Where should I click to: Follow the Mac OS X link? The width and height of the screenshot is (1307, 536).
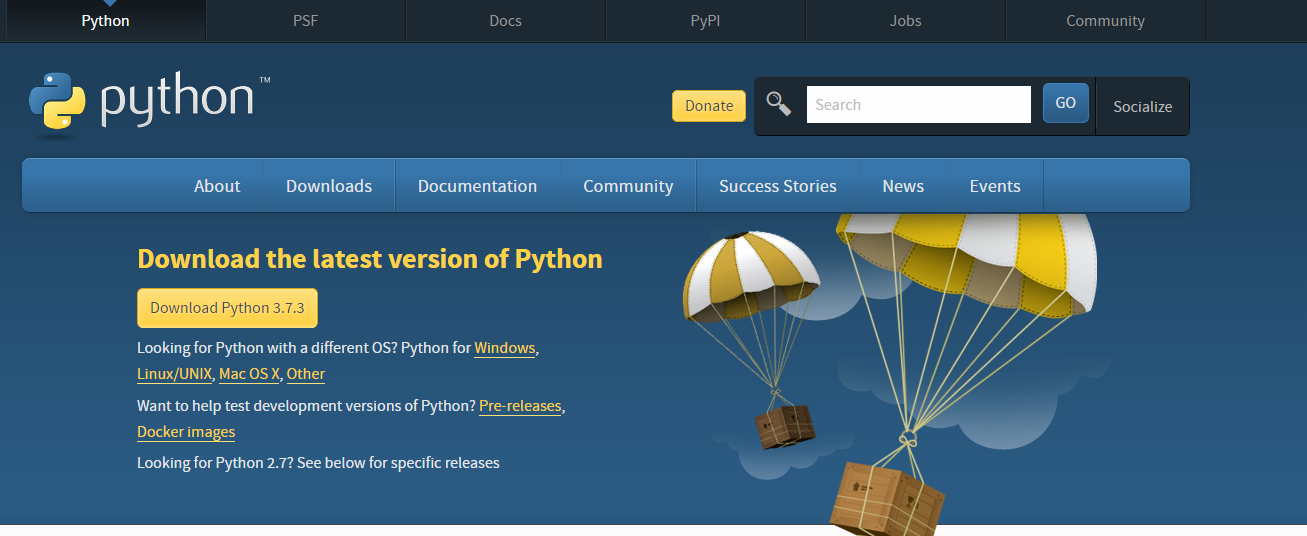[x=249, y=374]
